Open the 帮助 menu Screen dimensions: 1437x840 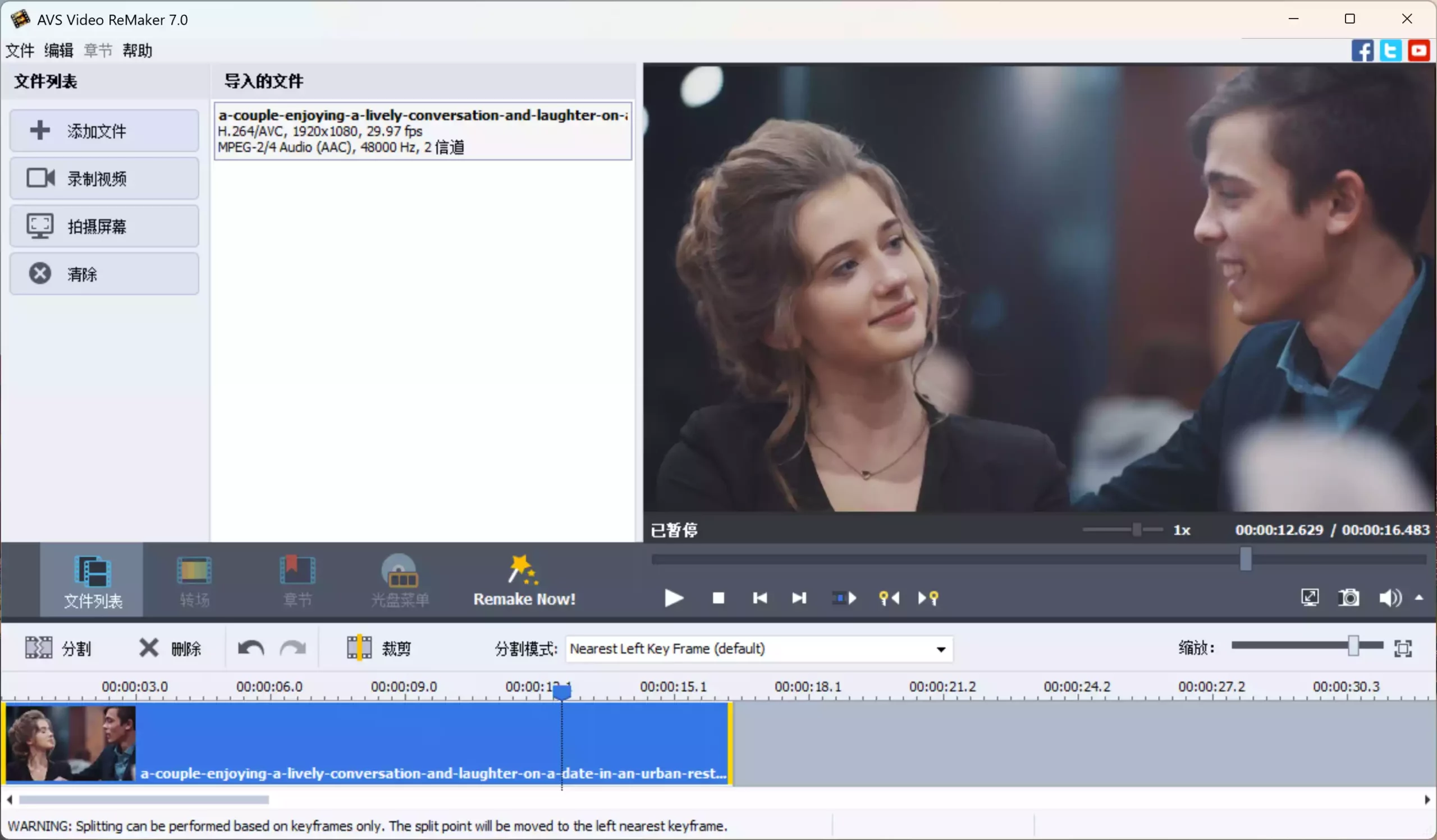(137, 51)
